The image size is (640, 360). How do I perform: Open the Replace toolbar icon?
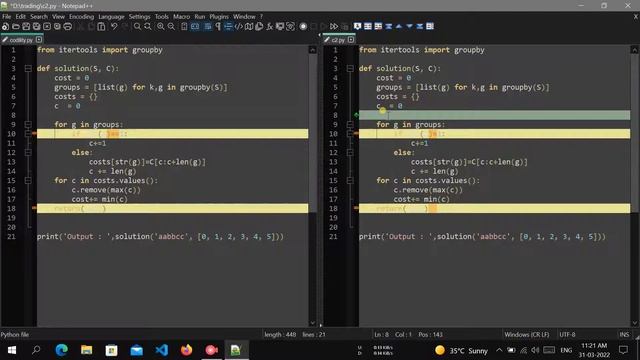pos(148,27)
